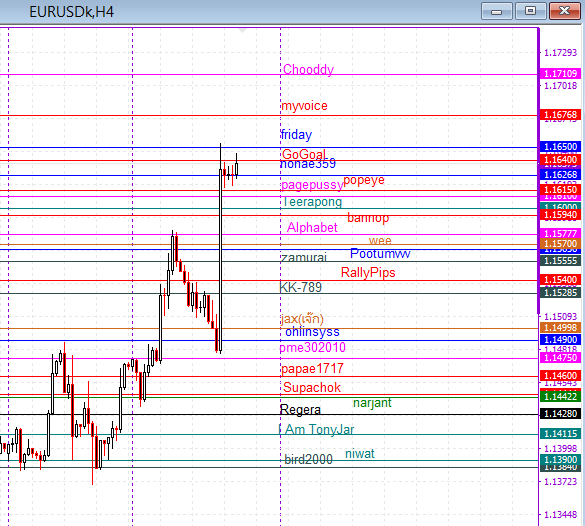The width and height of the screenshot is (585, 526).
Task: Click the 1.16400 red price tag
Action: click(560, 160)
